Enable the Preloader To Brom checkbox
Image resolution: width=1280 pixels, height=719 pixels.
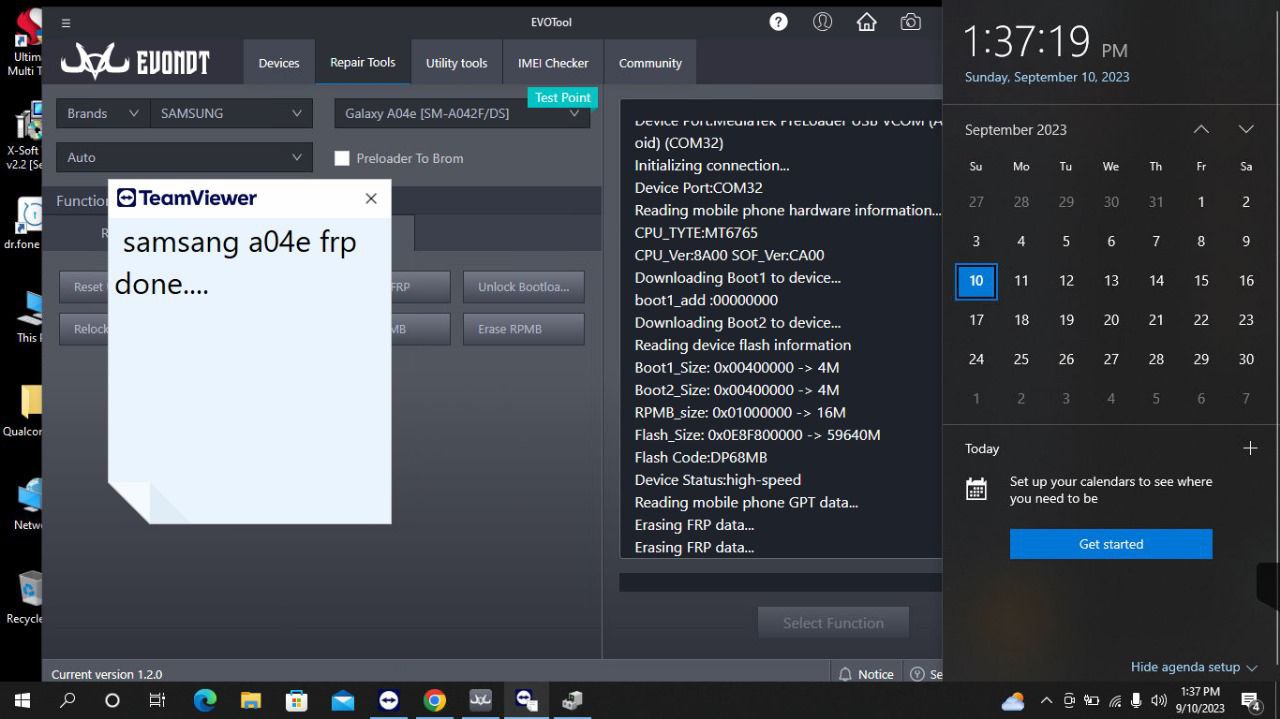click(342, 158)
